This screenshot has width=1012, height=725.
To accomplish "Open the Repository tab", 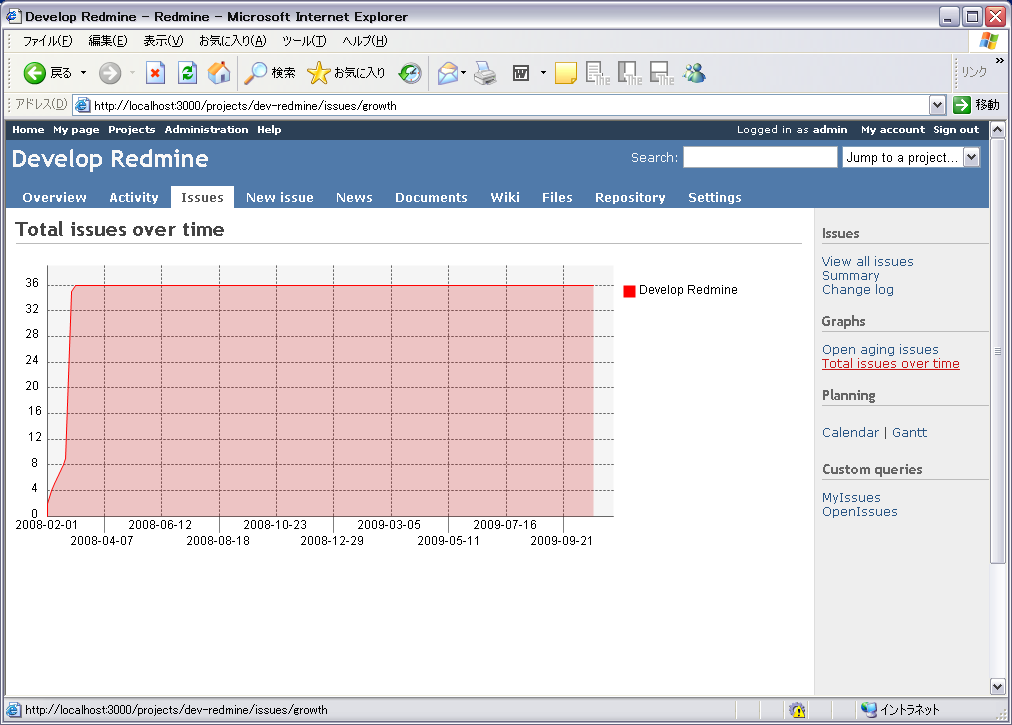I will (x=630, y=198).
